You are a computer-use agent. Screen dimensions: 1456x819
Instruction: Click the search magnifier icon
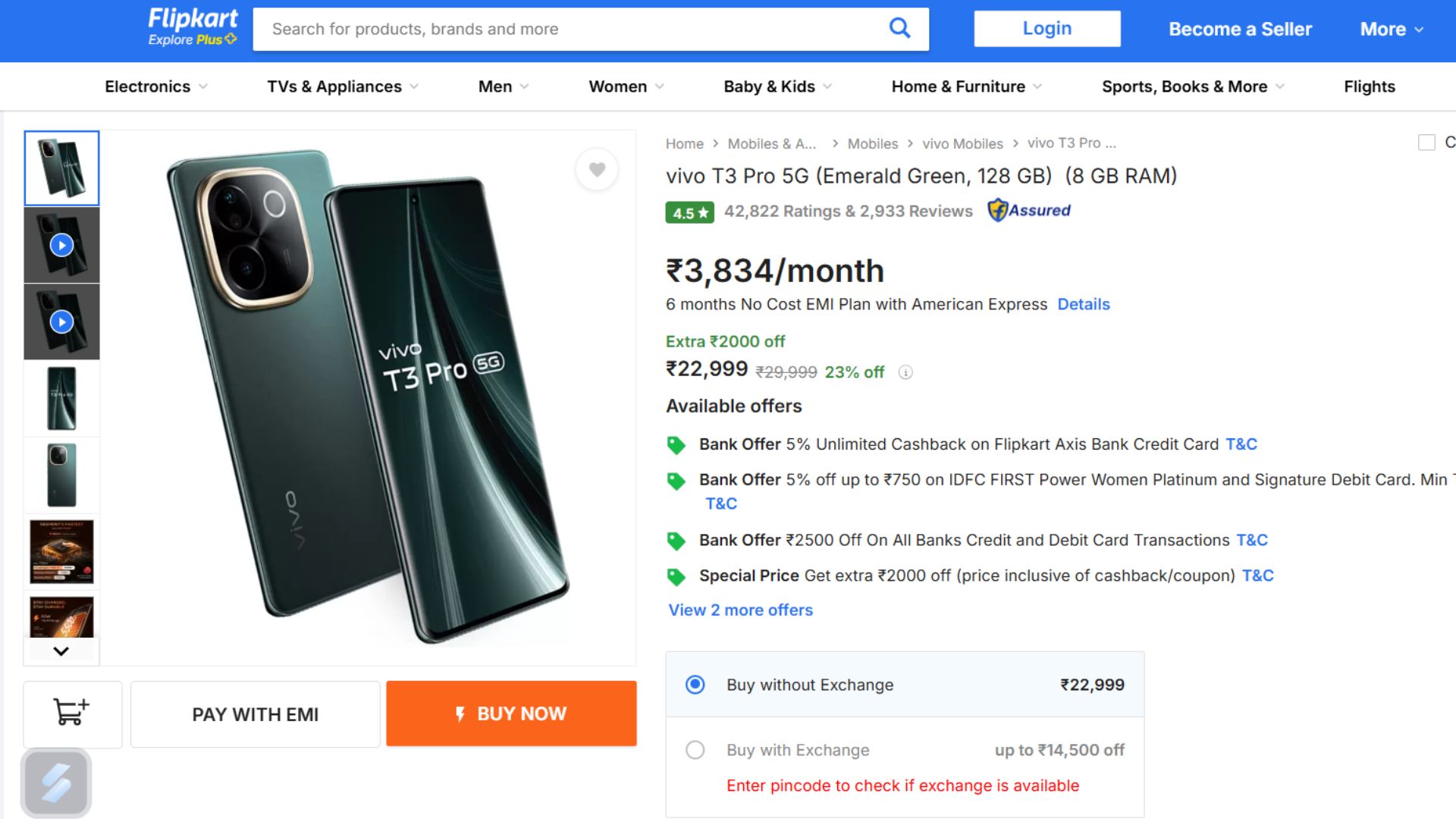pos(899,29)
